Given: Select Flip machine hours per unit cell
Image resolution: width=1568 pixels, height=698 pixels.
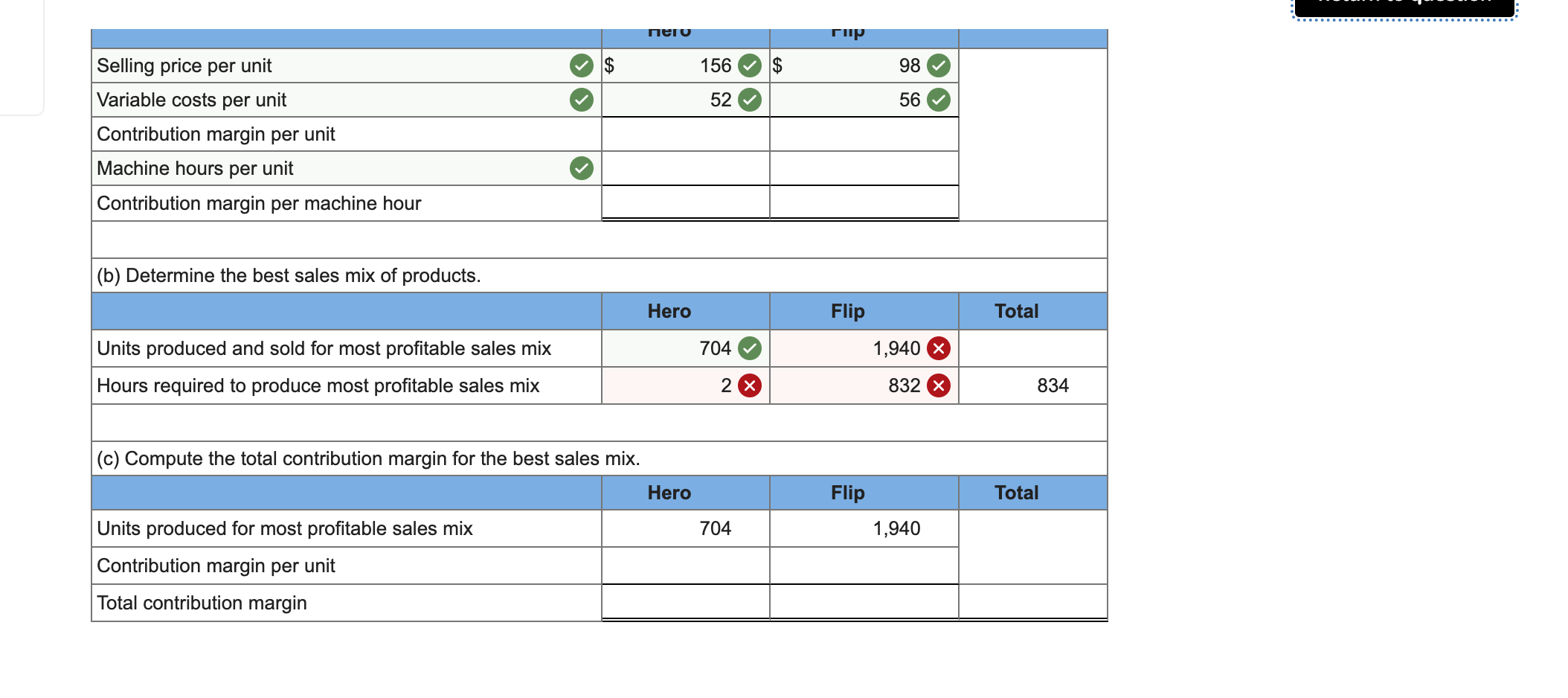Looking at the screenshot, I should (864, 168).
